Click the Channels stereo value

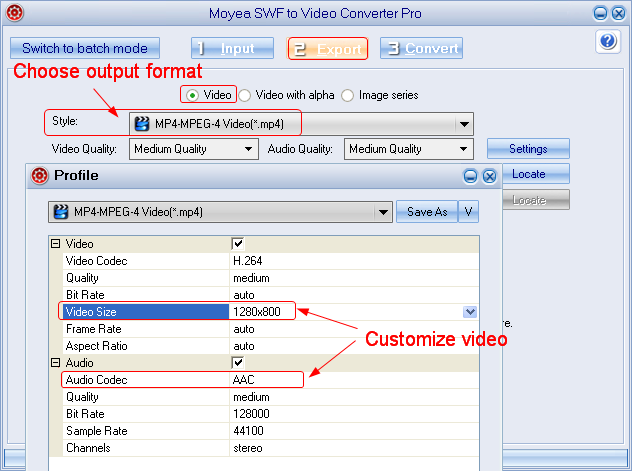click(248, 448)
